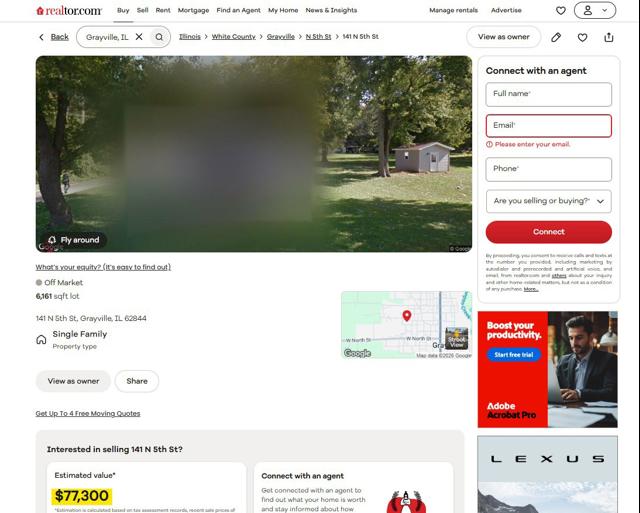
Task: Follow the Illinois breadcrumb link
Action: [x=190, y=37]
